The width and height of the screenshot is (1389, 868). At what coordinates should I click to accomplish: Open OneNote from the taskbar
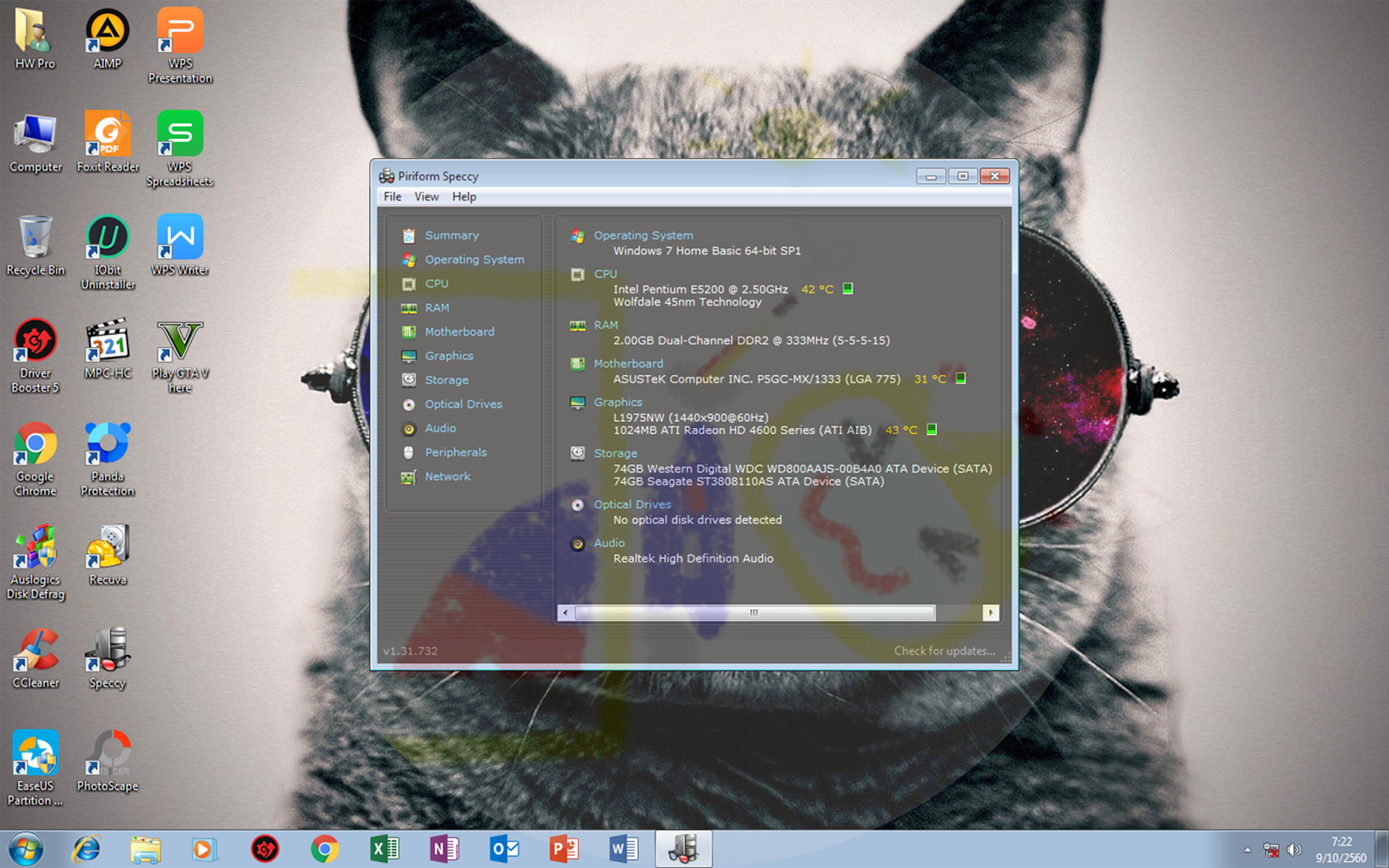tap(444, 849)
